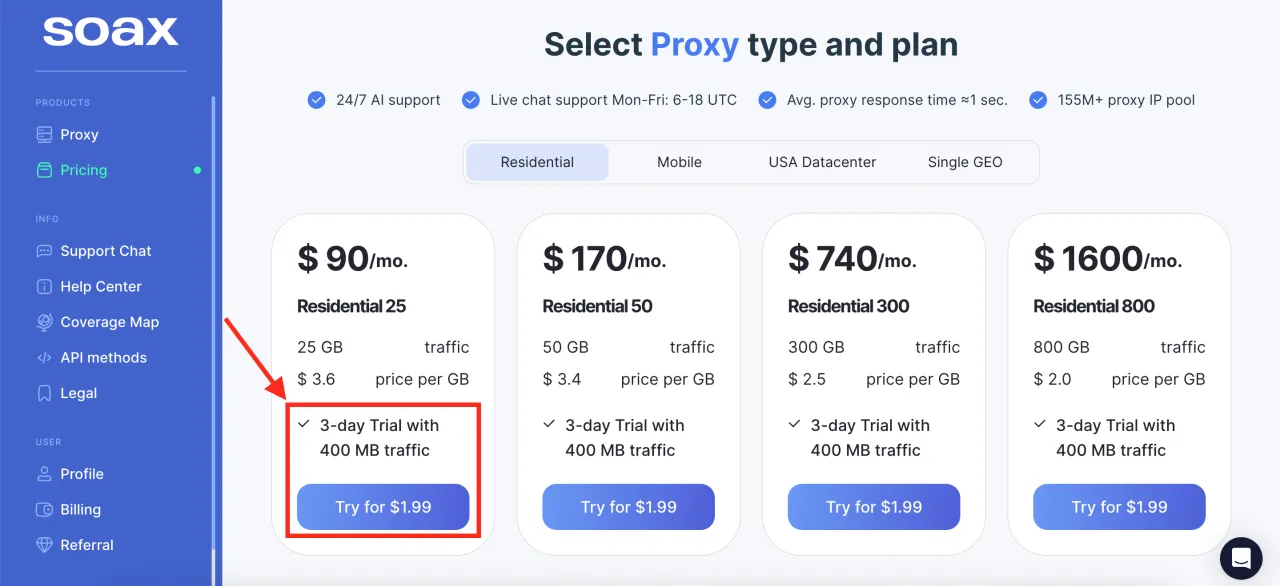Click the Help Center info icon
This screenshot has height=586, width=1280.
click(44, 287)
